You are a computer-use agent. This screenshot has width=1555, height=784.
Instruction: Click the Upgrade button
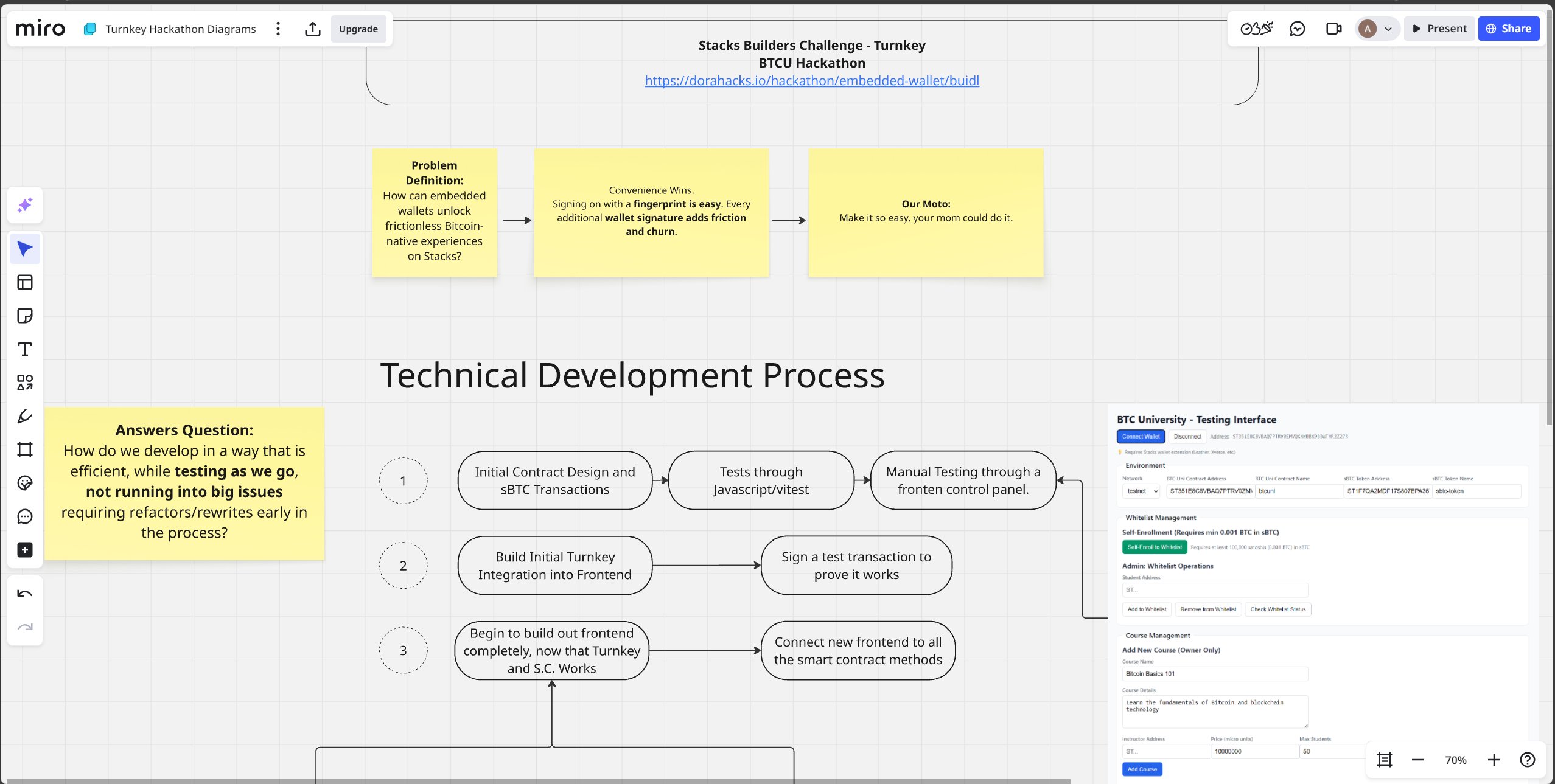tap(358, 29)
